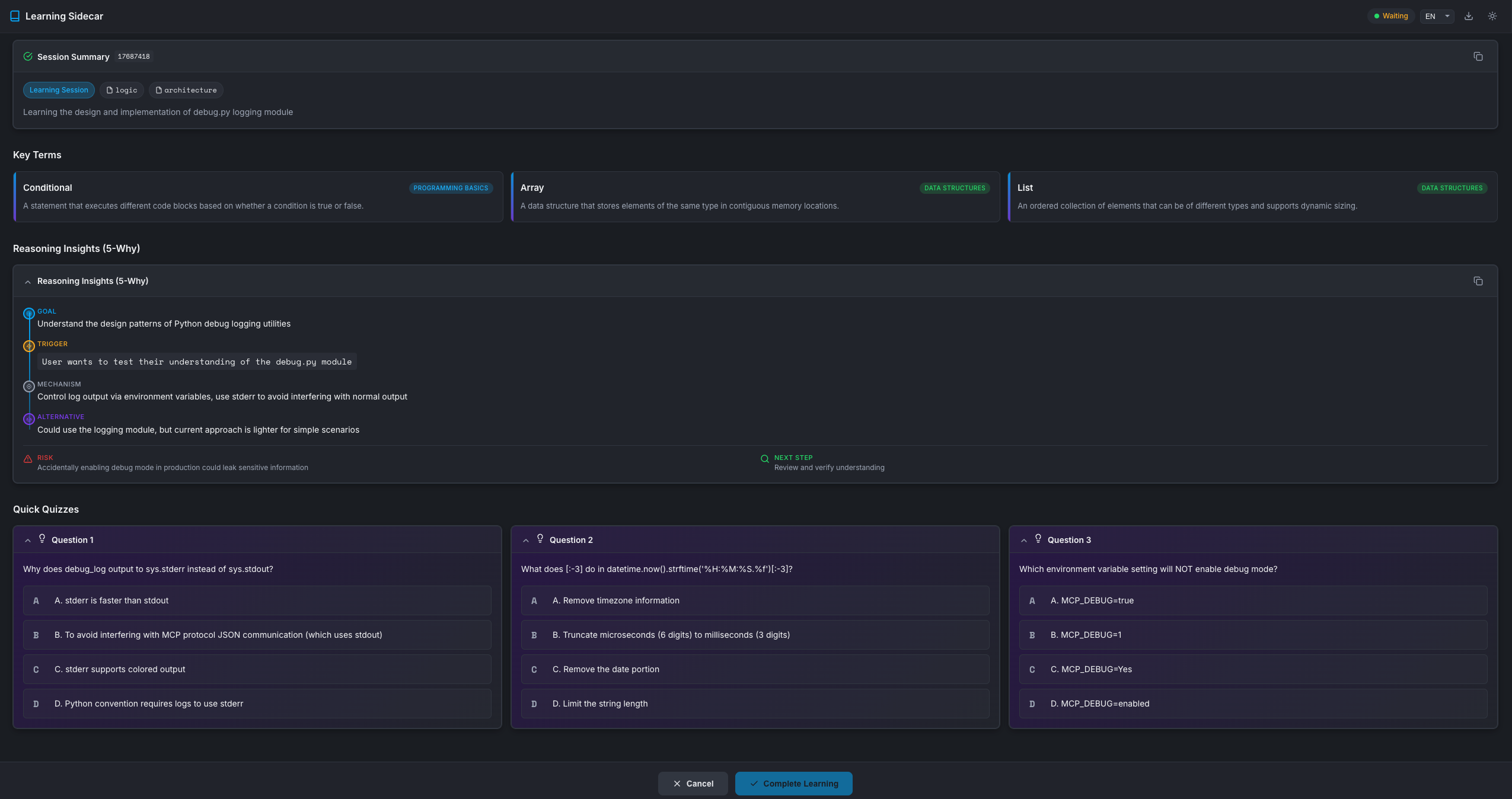Click the magnifier icon next to NEXT STEP
The image size is (1512, 799).
(x=764, y=459)
